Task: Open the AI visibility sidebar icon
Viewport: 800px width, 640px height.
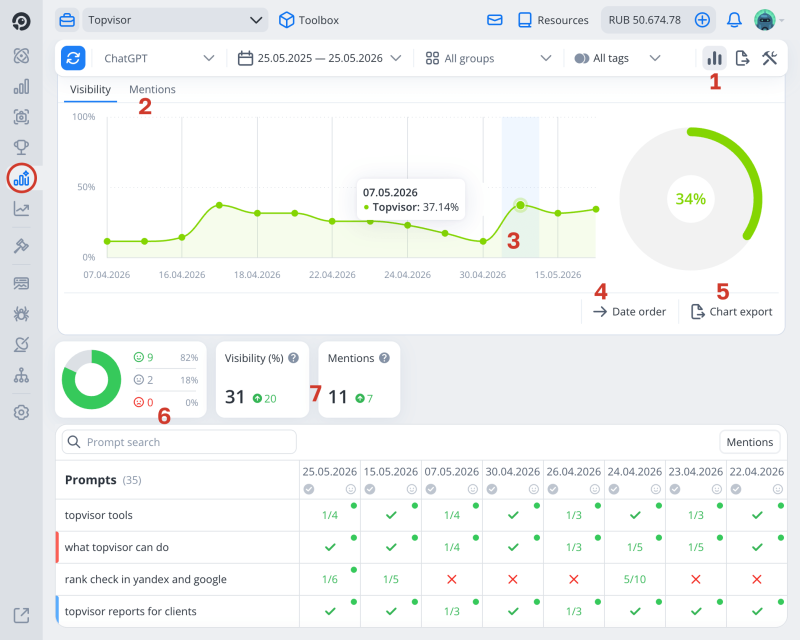Action: 21,178
